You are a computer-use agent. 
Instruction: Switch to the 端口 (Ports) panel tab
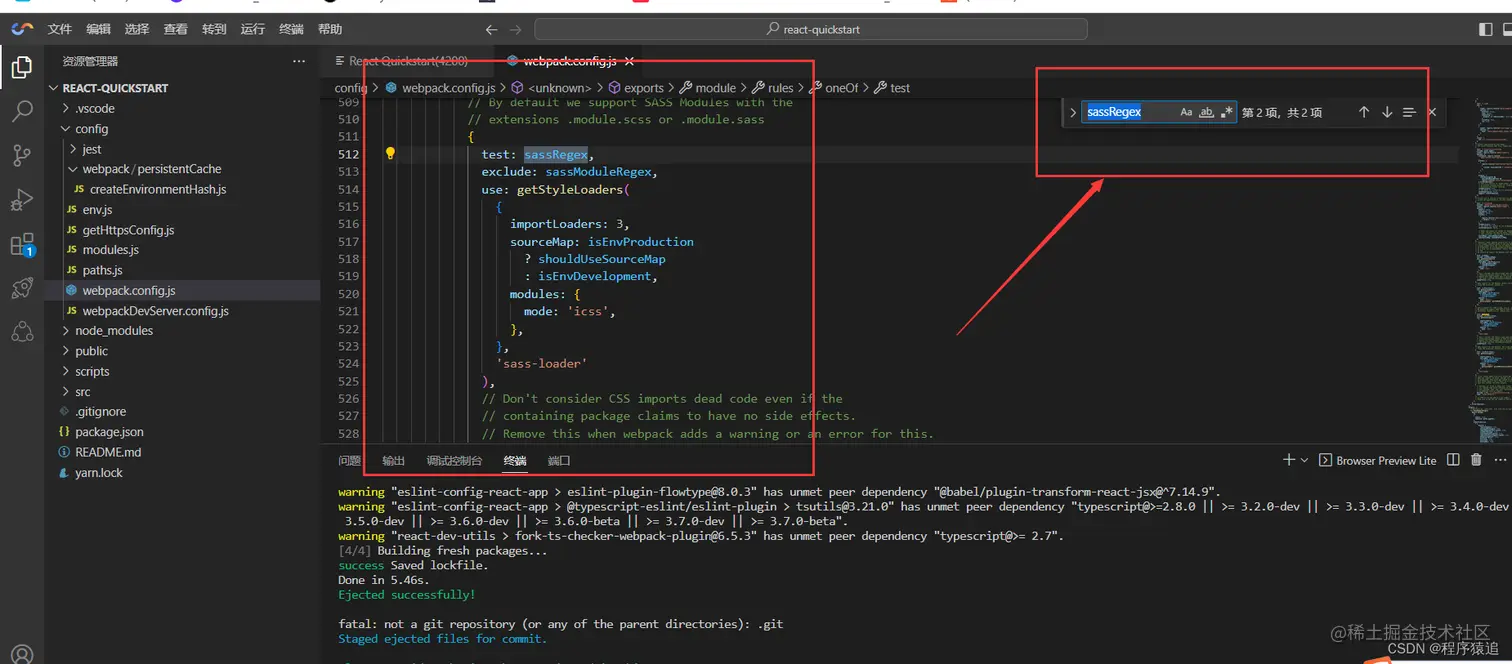(x=559, y=461)
